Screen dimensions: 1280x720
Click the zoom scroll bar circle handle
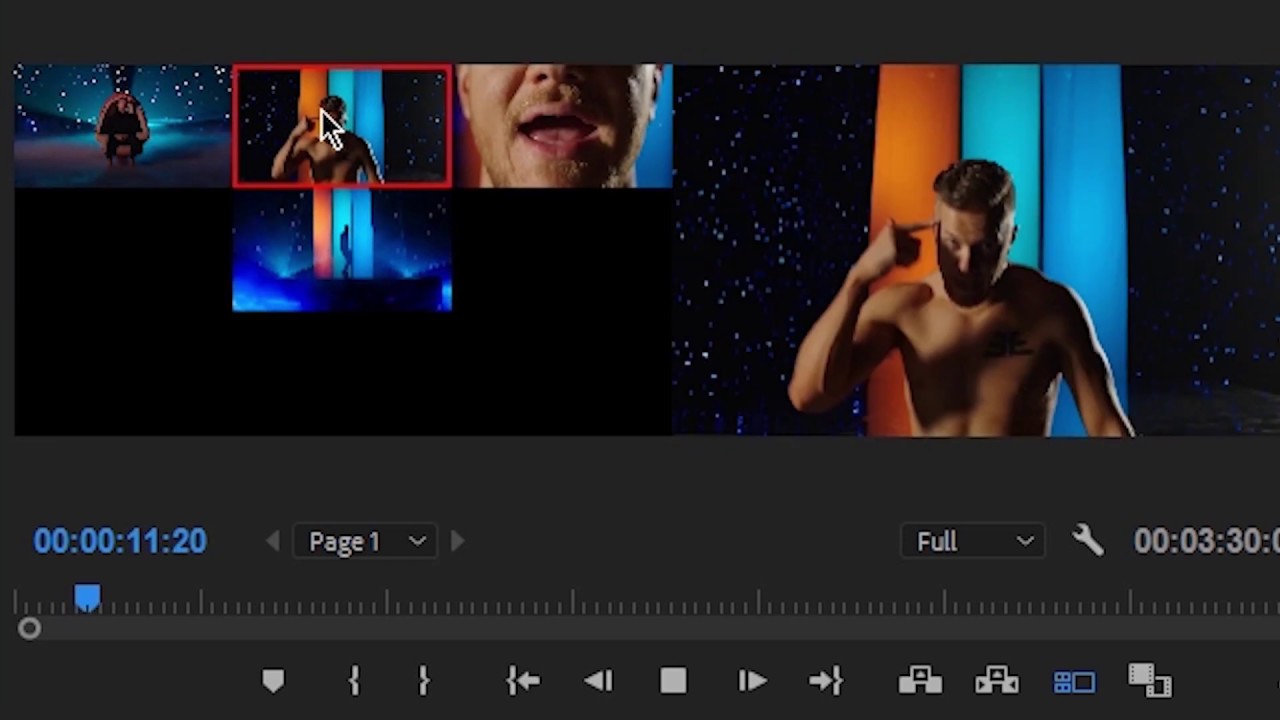point(29,628)
